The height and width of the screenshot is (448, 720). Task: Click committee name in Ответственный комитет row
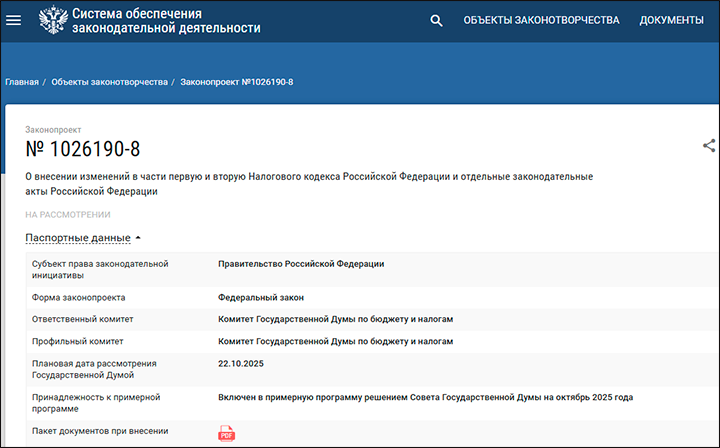click(336, 319)
